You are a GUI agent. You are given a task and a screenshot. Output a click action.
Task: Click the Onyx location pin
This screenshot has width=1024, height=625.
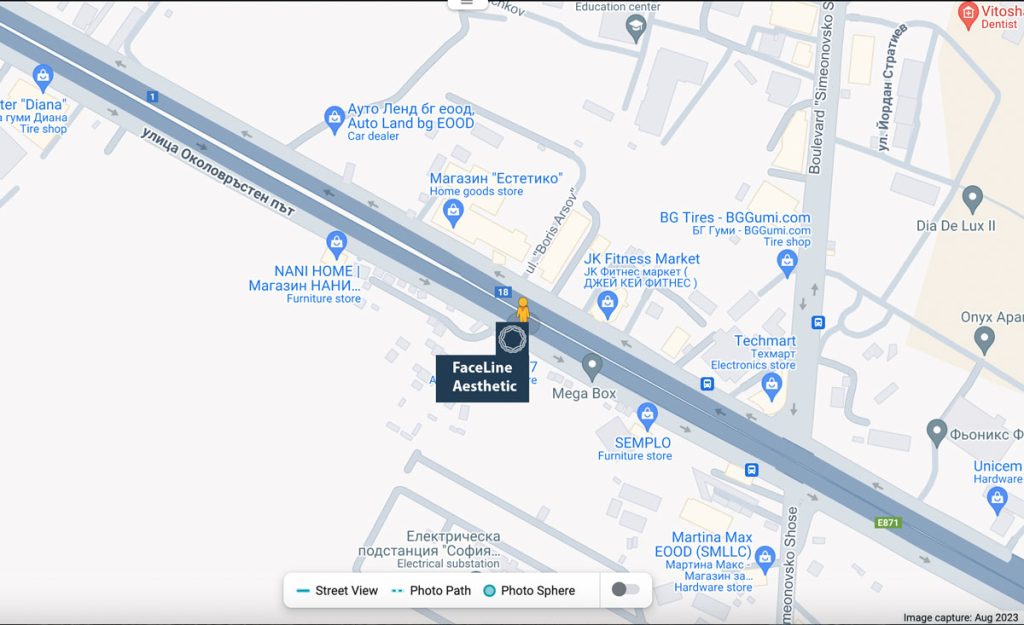[x=984, y=341]
